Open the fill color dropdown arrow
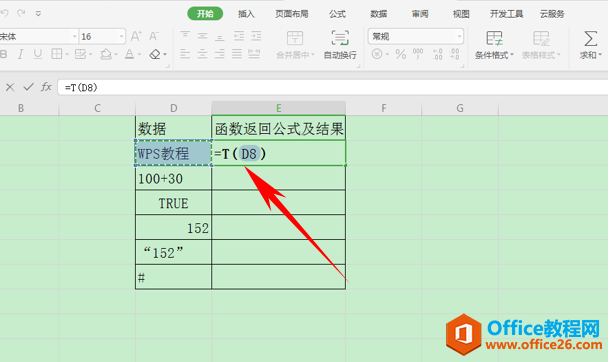The height and width of the screenshot is (362, 609). coord(116,54)
